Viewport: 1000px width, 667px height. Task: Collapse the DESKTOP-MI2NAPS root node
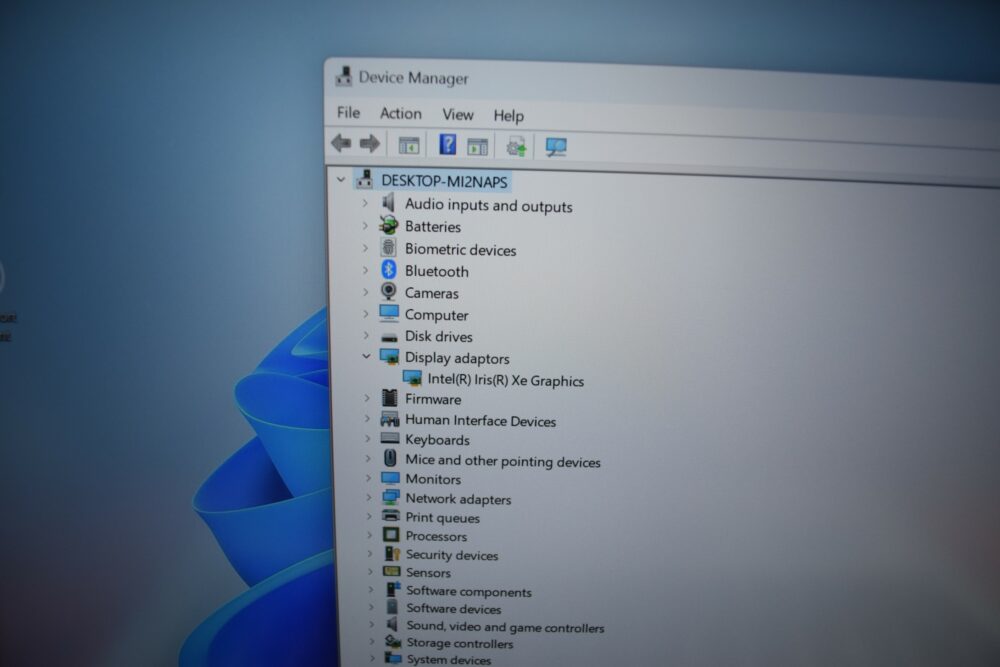click(x=341, y=179)
